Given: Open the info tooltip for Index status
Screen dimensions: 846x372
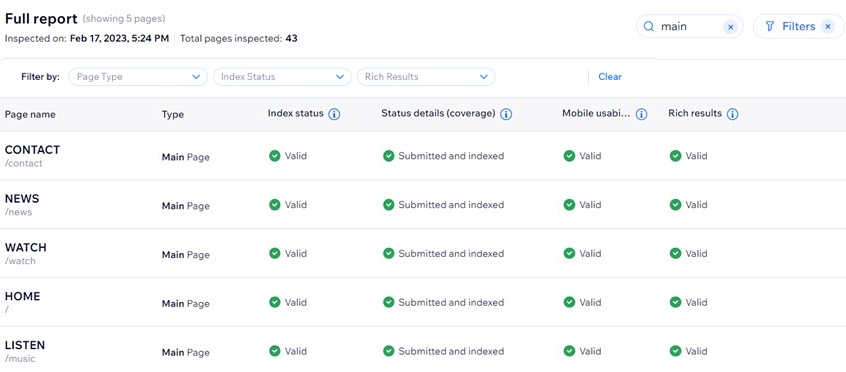Looking at the screenshot, I should (x=334, y=114).
